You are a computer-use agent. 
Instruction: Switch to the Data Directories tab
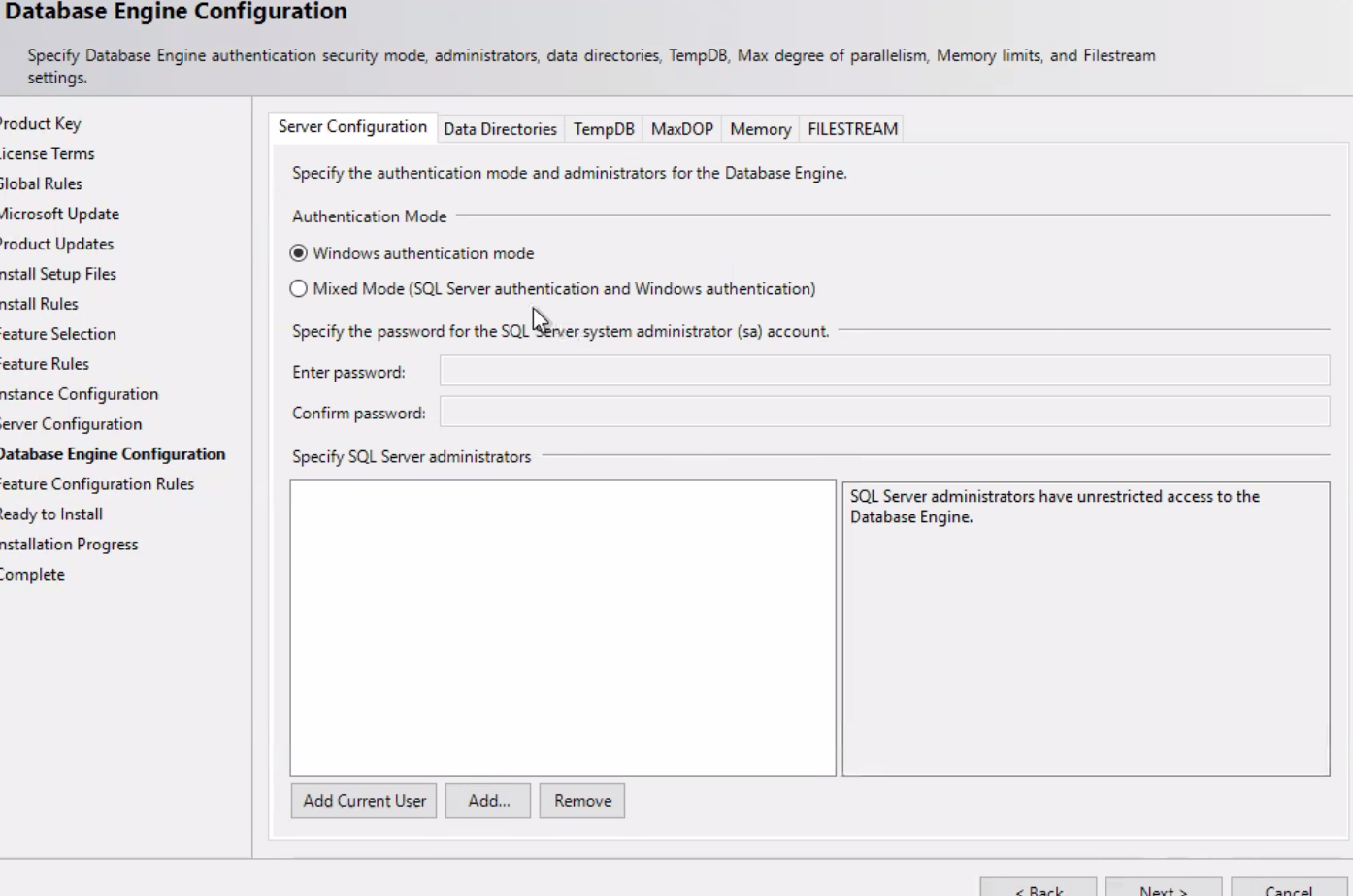coord(499,128)
